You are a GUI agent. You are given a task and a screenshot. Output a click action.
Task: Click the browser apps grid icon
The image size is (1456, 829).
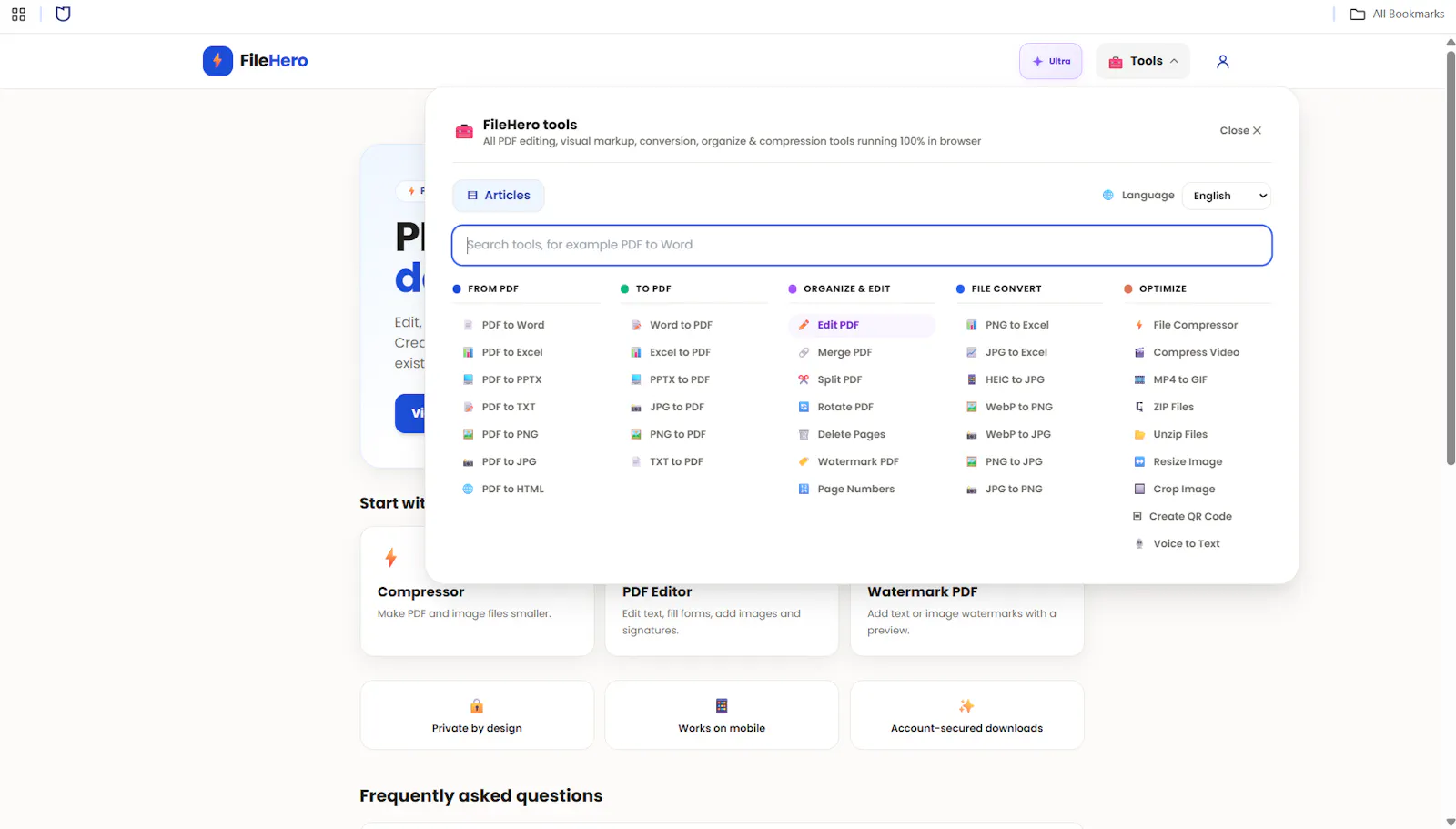[18, 14]
